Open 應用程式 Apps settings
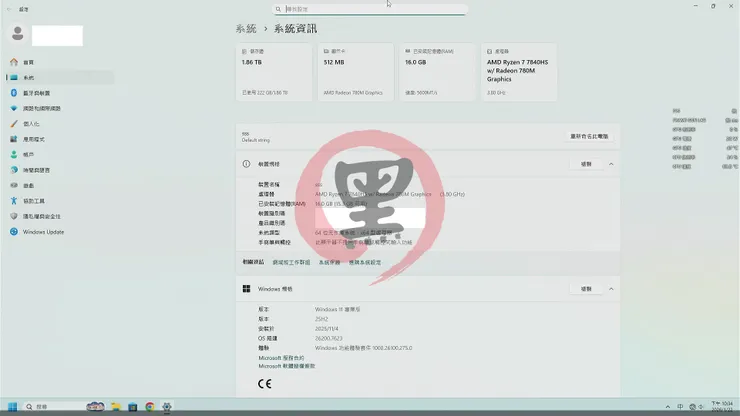 point(34,139)
